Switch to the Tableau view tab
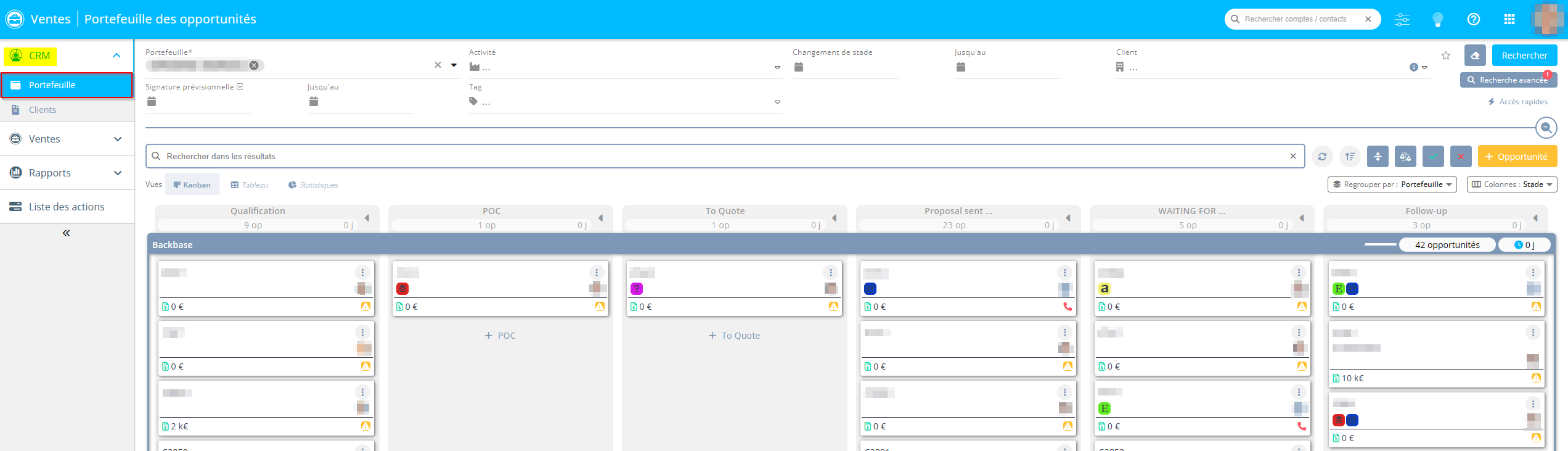This screenshot has width=1568, height=451. (x=249, y=185)
